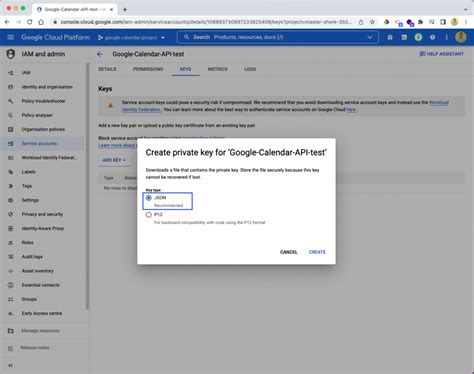Click the Groups icon in sidebar
The height and width of the screenshot is (374, 474).
[11, 299]
